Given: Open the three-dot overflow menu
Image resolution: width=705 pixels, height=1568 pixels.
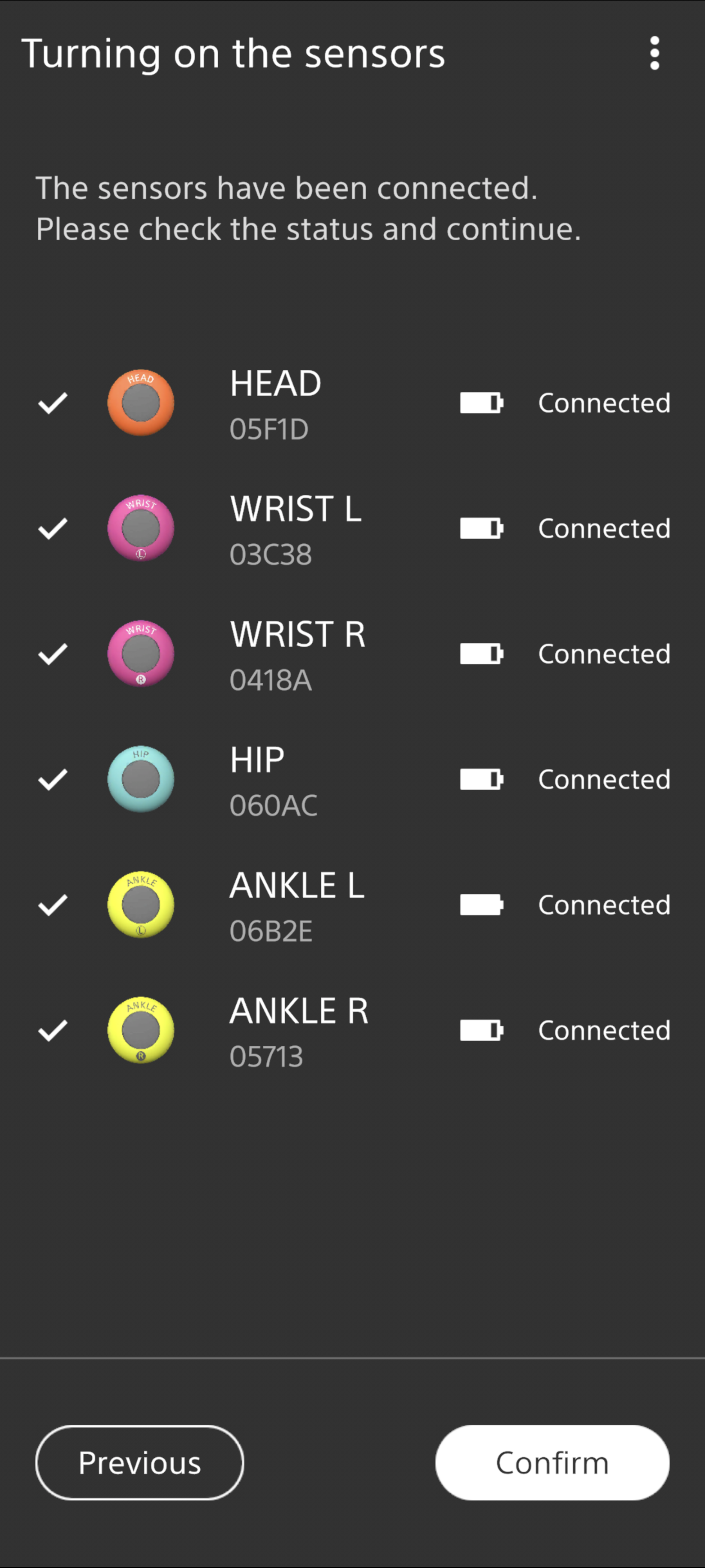Looking at the screenshot, I should [654, 54].
